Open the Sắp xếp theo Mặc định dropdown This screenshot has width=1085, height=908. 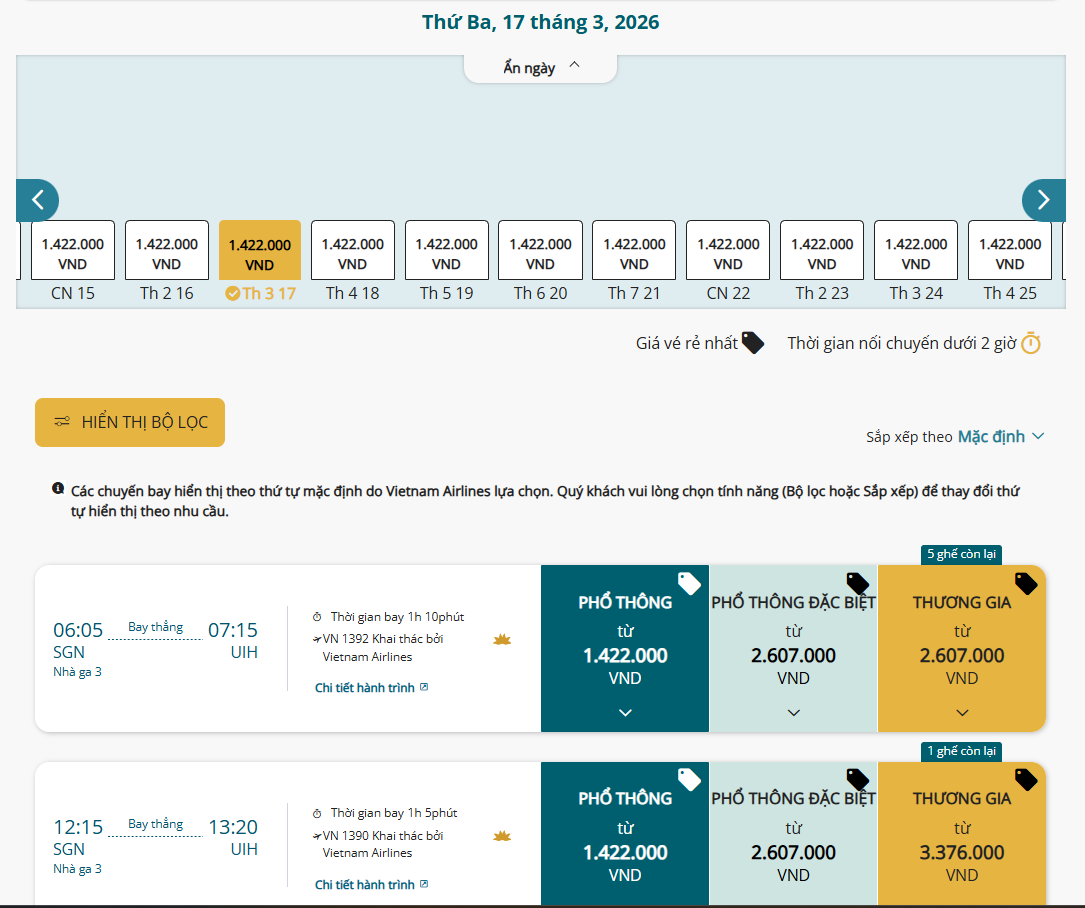999,436
